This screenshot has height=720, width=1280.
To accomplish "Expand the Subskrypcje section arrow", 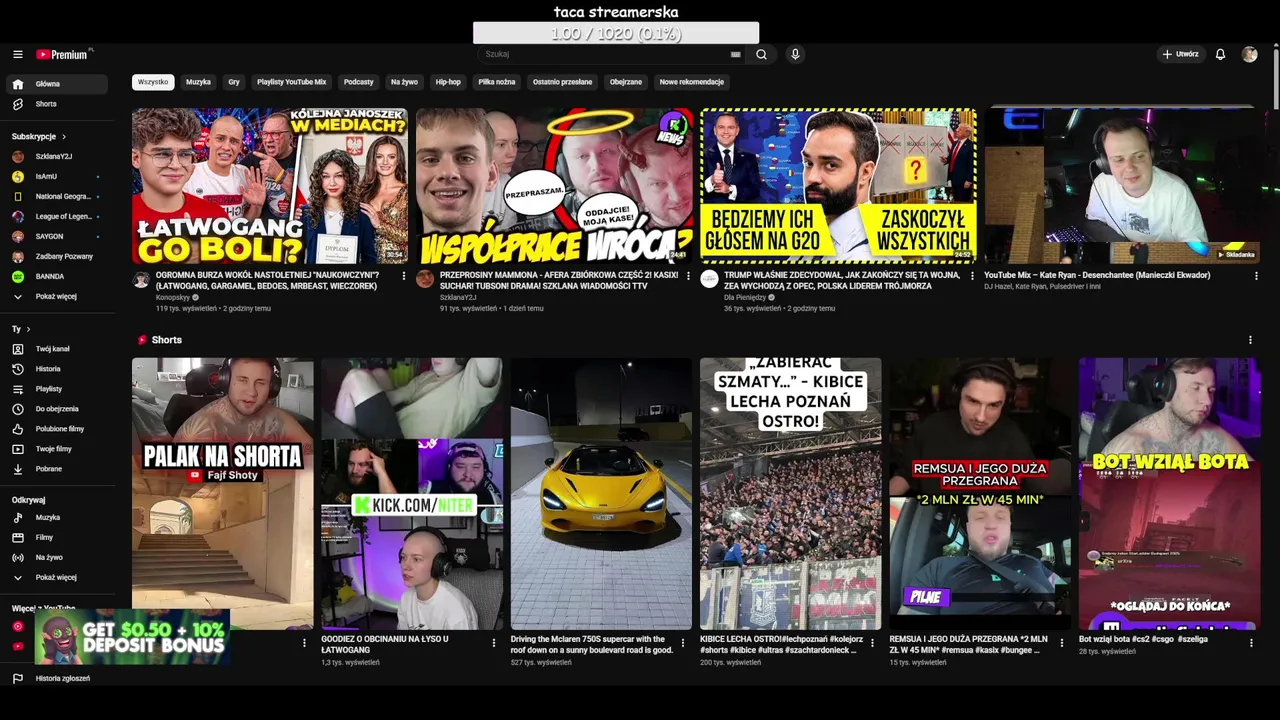I will pyautogui.click(x=64, y=136).
